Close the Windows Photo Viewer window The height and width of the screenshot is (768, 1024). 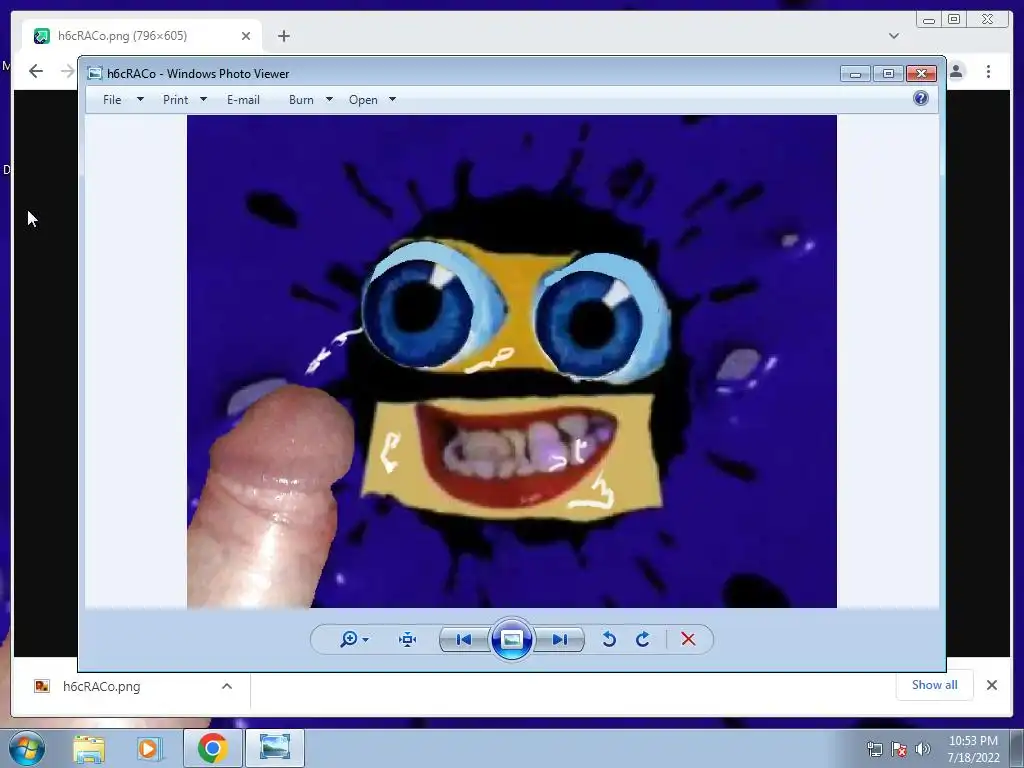pos(921,74)
